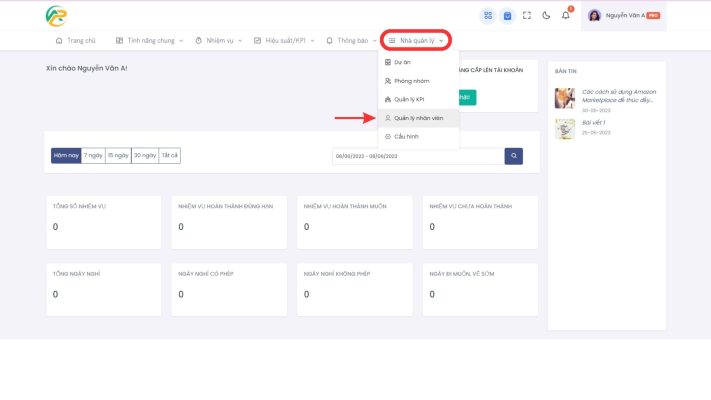Click the home icon beside Trang chủ

pyautogui.click(x=59, y=40)
